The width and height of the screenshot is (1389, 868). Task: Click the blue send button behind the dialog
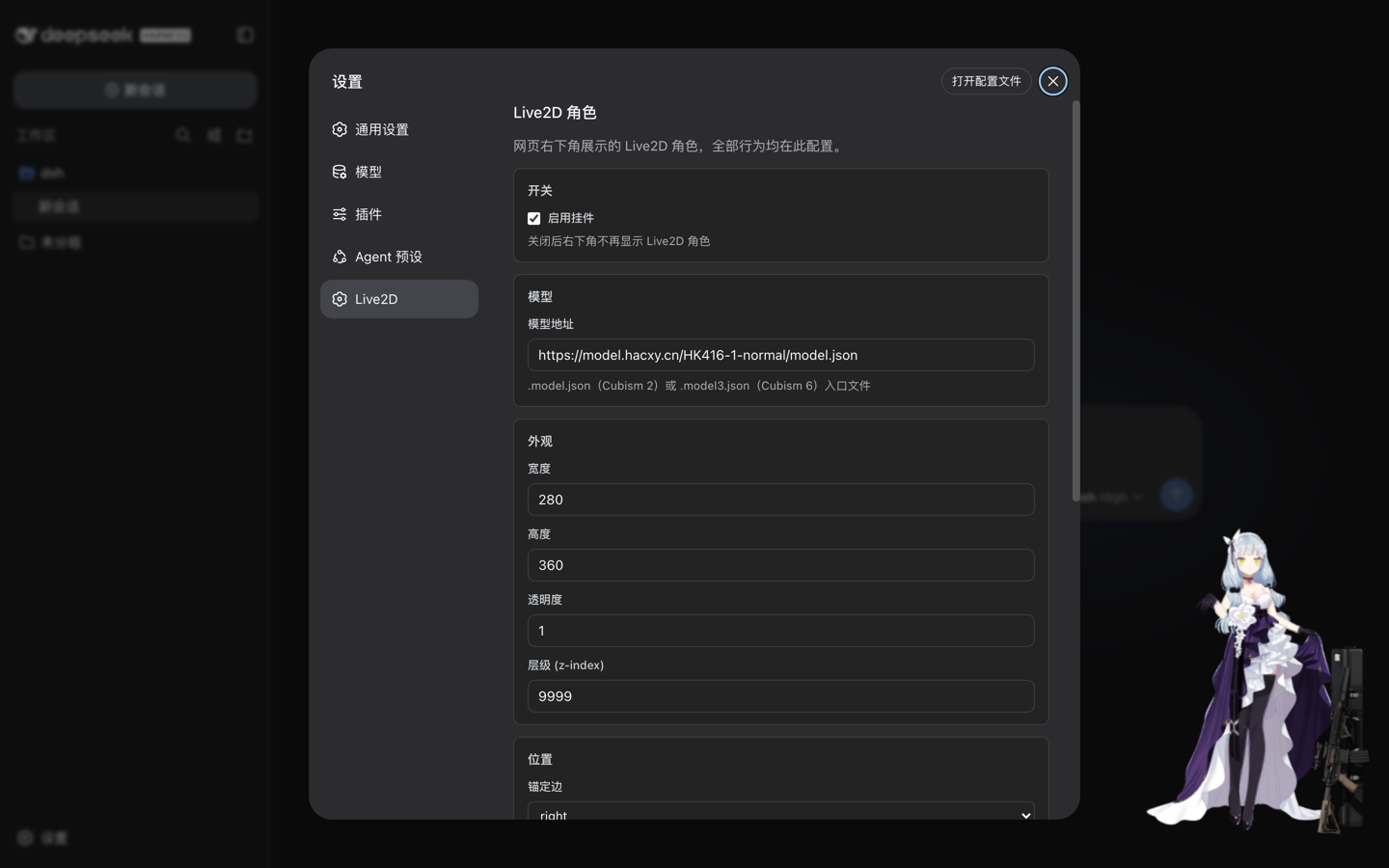point(1176,495)
